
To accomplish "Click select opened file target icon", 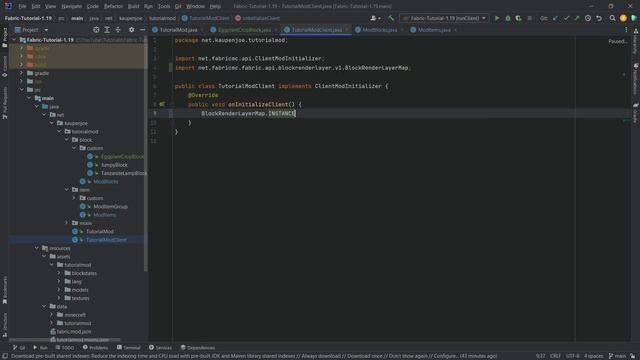I will pyautogui.click(x=96, y=30).
